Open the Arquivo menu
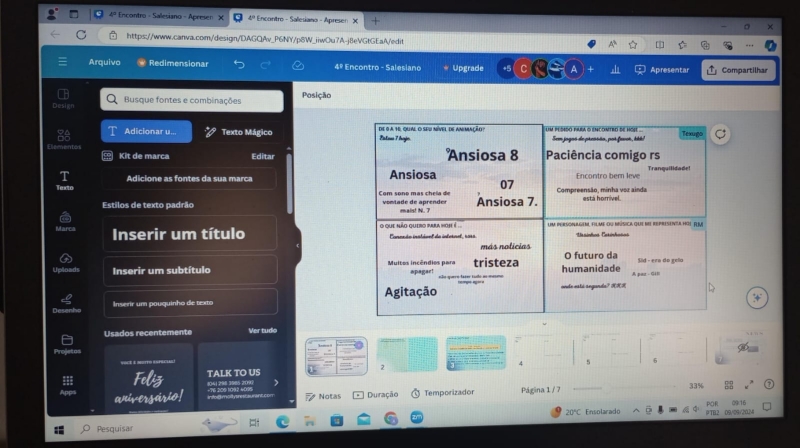This screenshot has width=800, height=448. tap(104, 62)
